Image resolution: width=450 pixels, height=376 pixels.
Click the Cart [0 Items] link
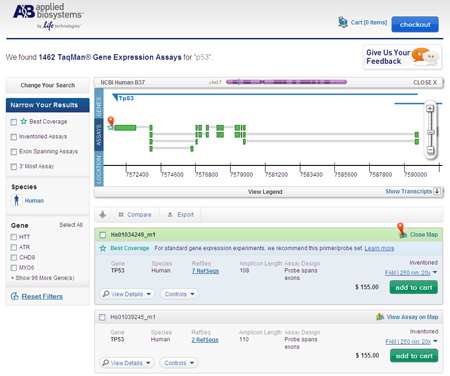click(x=369, y=22)
